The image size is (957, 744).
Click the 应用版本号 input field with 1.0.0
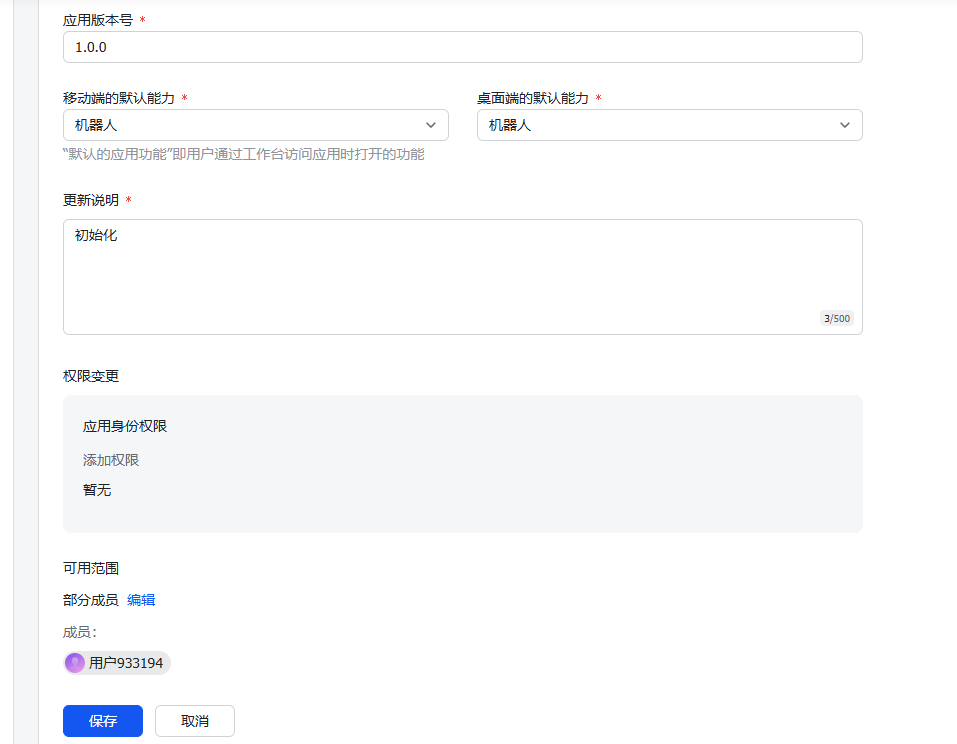coord(462,47)
